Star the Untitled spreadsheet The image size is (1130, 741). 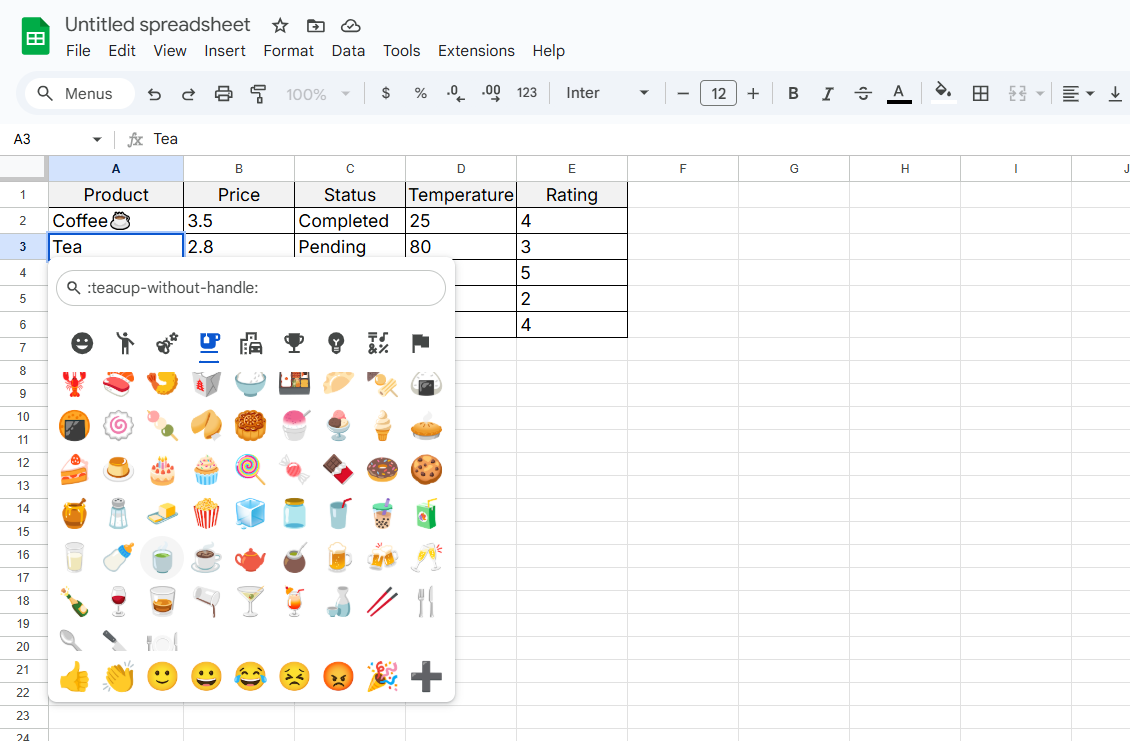(279, 24)
